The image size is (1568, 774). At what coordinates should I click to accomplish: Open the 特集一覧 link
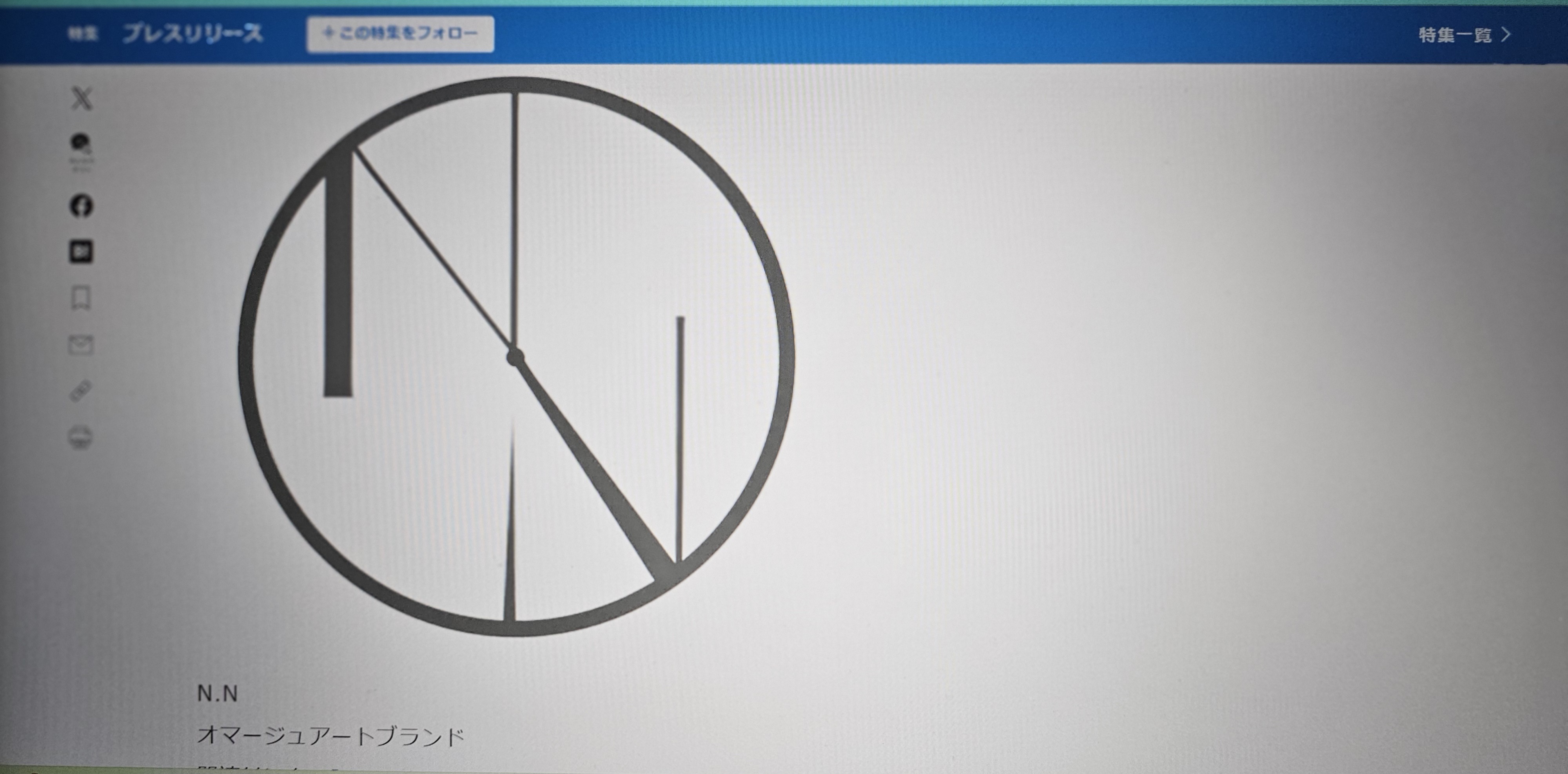coord(1455,35)
